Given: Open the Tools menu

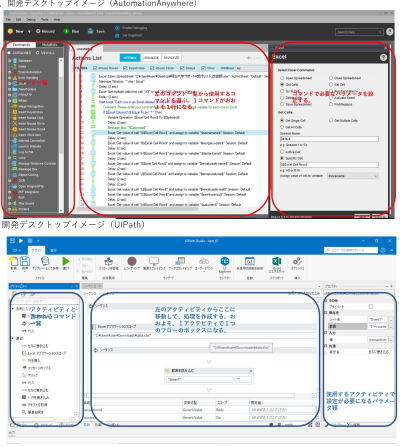Looking at the screenshot, I should (x=45, y=20).
